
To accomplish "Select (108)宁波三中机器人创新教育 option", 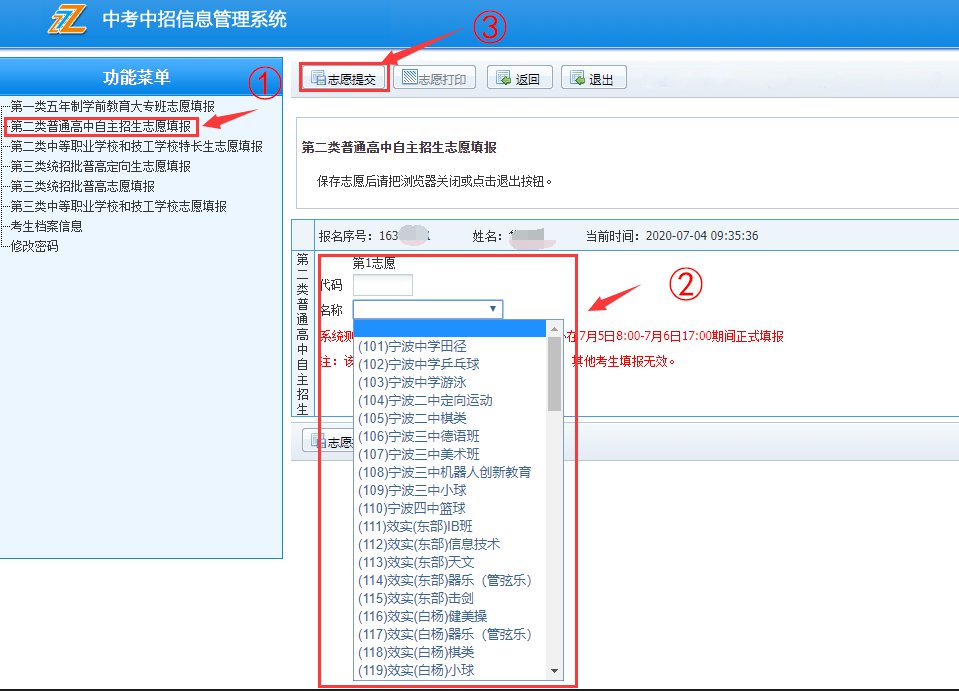I will [x=450, y=472].
